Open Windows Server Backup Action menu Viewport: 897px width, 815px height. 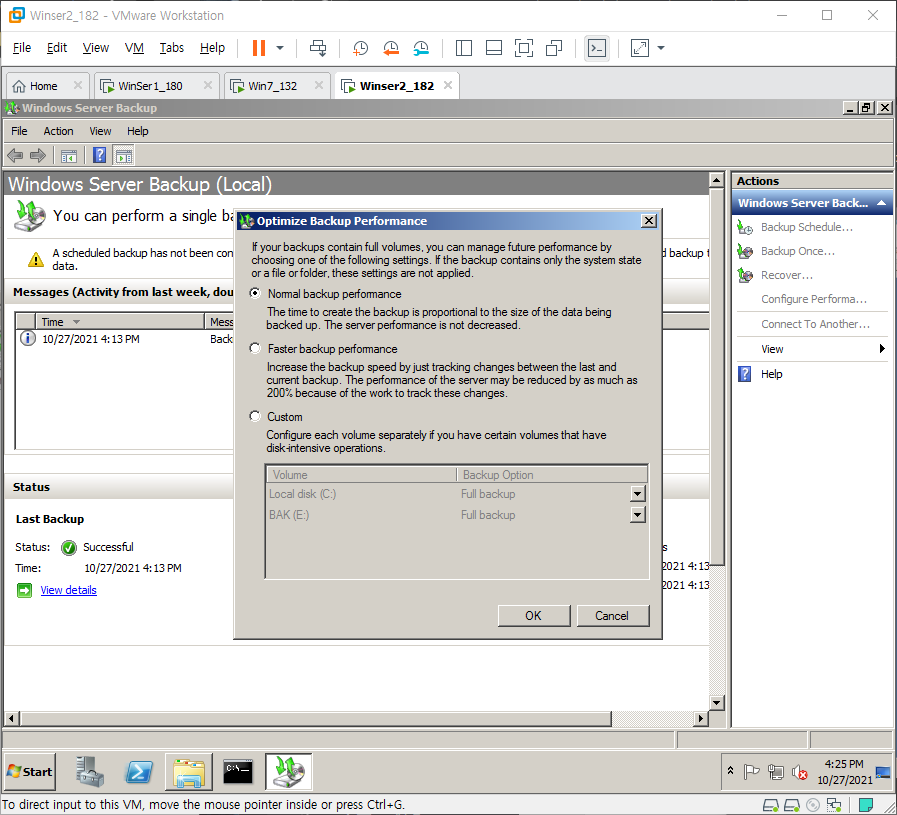[x=58, y=131]
